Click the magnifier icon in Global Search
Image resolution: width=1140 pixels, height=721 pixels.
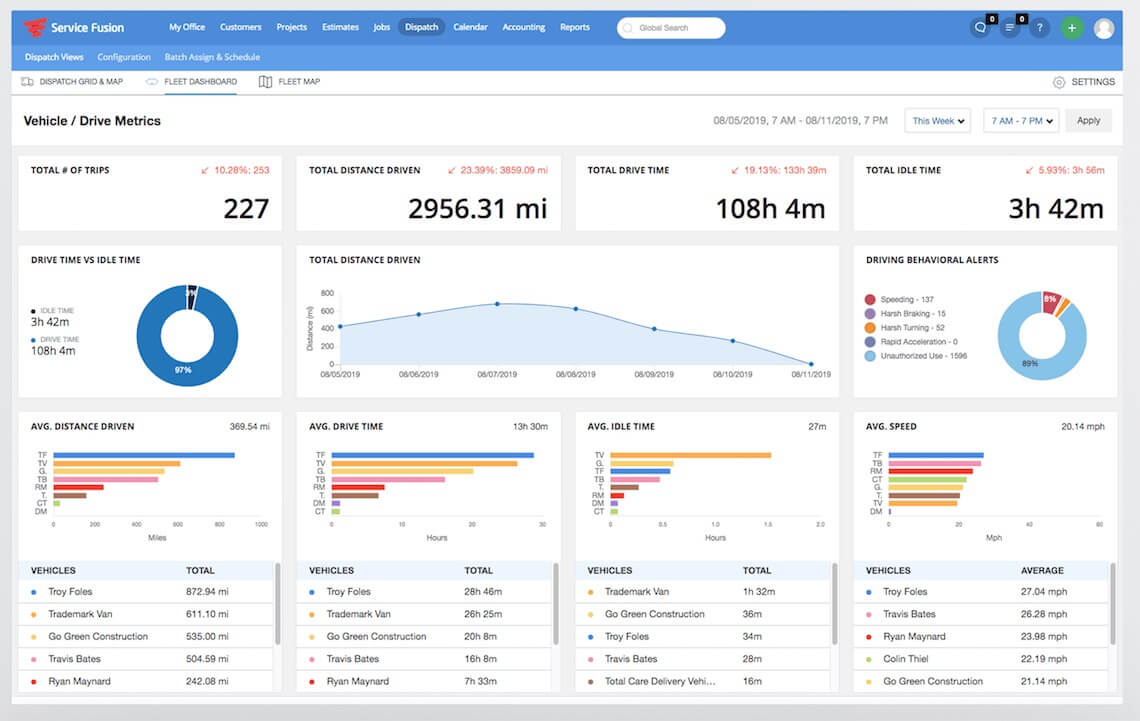[x=627, y=28]
